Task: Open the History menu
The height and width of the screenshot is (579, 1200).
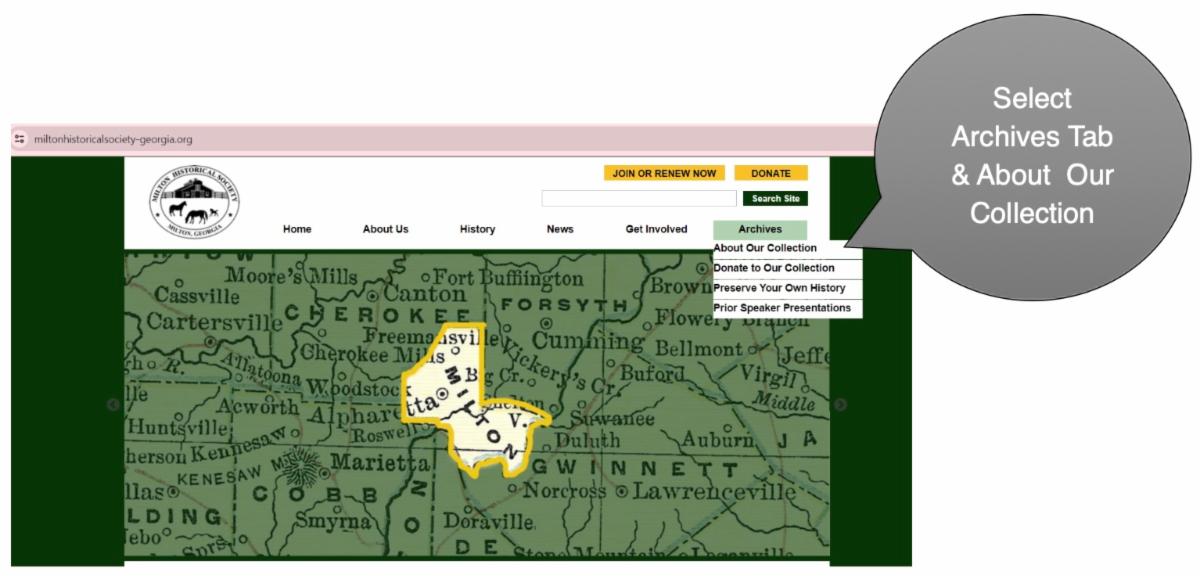Action: [477, 229]
